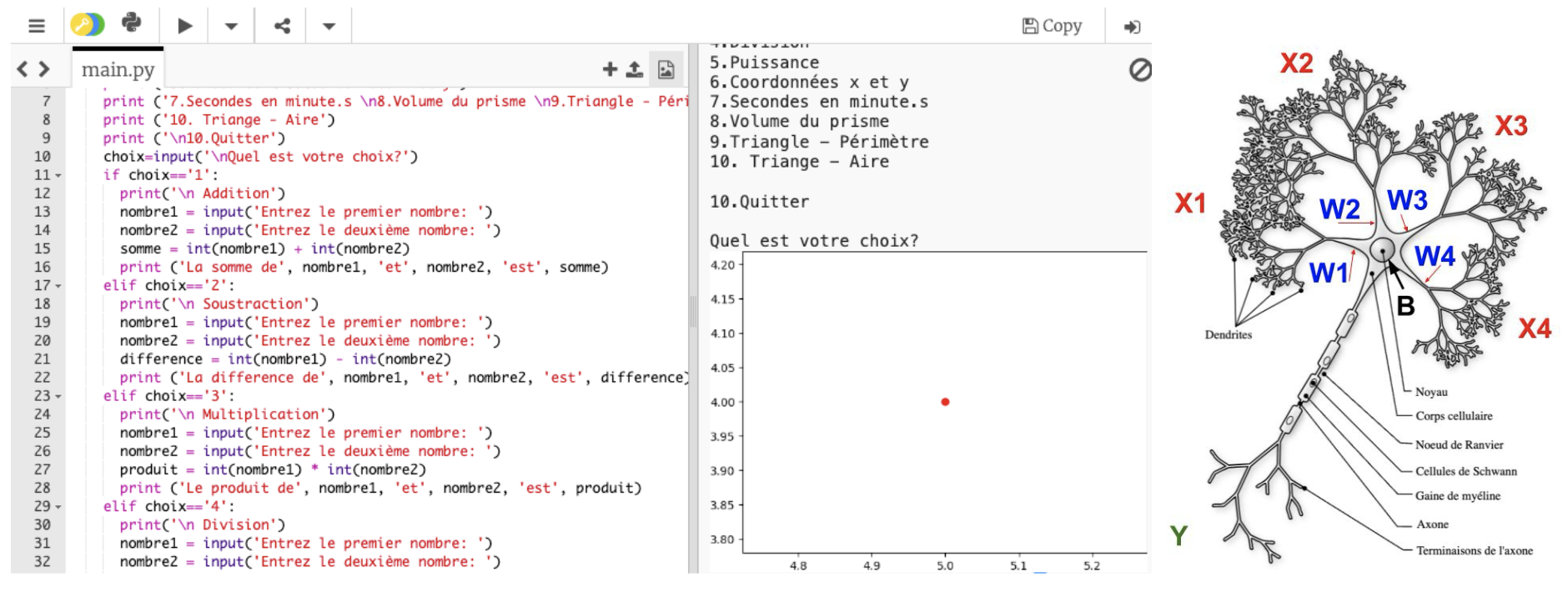
Task: Click the upload file icon
Action: pos(635,69)
